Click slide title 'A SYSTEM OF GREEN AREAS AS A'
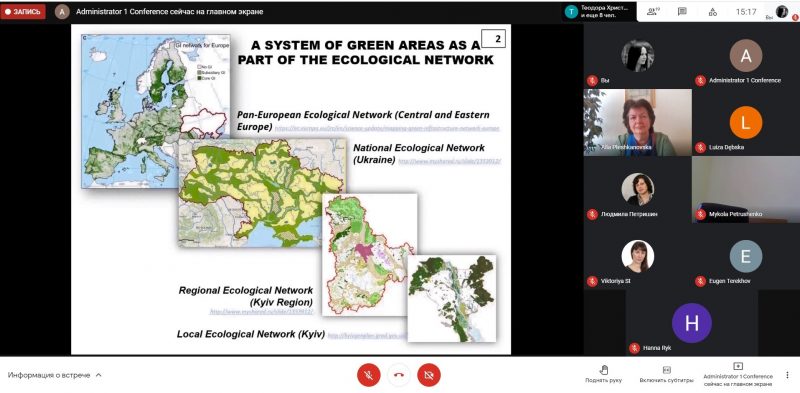The width and height of the screenshot is (800, 393). 365,45
